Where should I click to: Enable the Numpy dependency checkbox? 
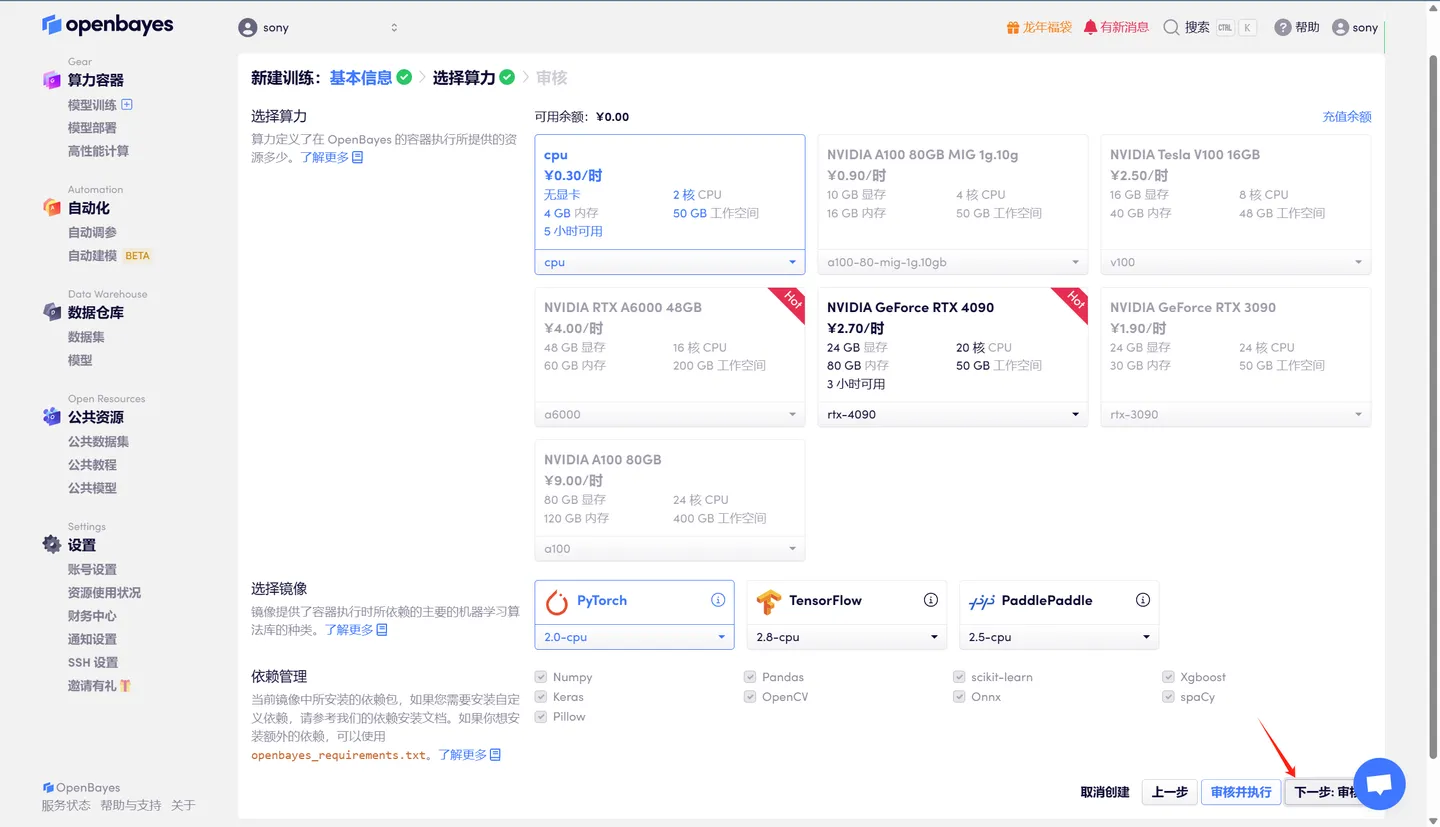[541, 676]
